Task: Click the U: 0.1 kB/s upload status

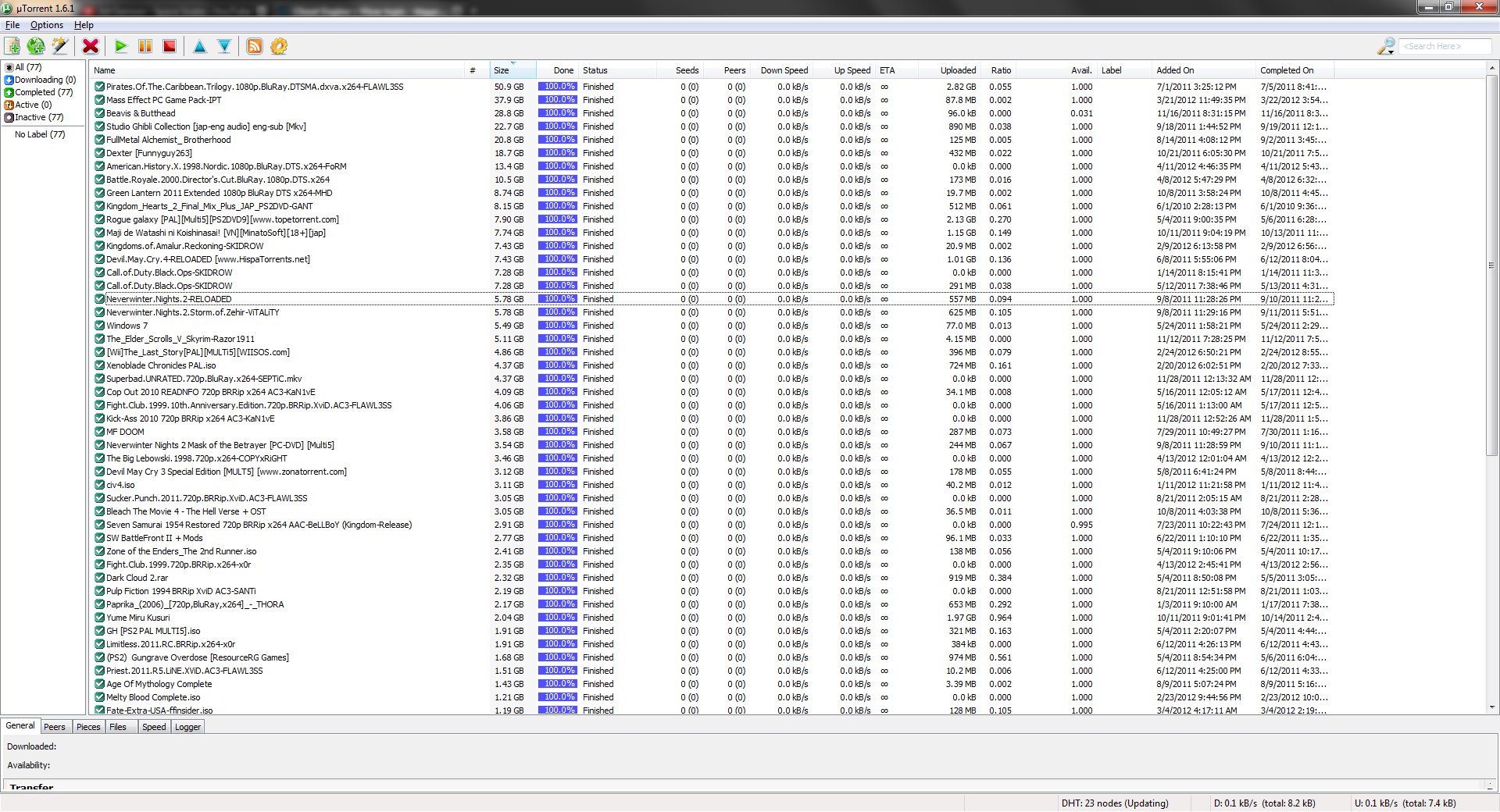Action: (x=1405, y=803)
